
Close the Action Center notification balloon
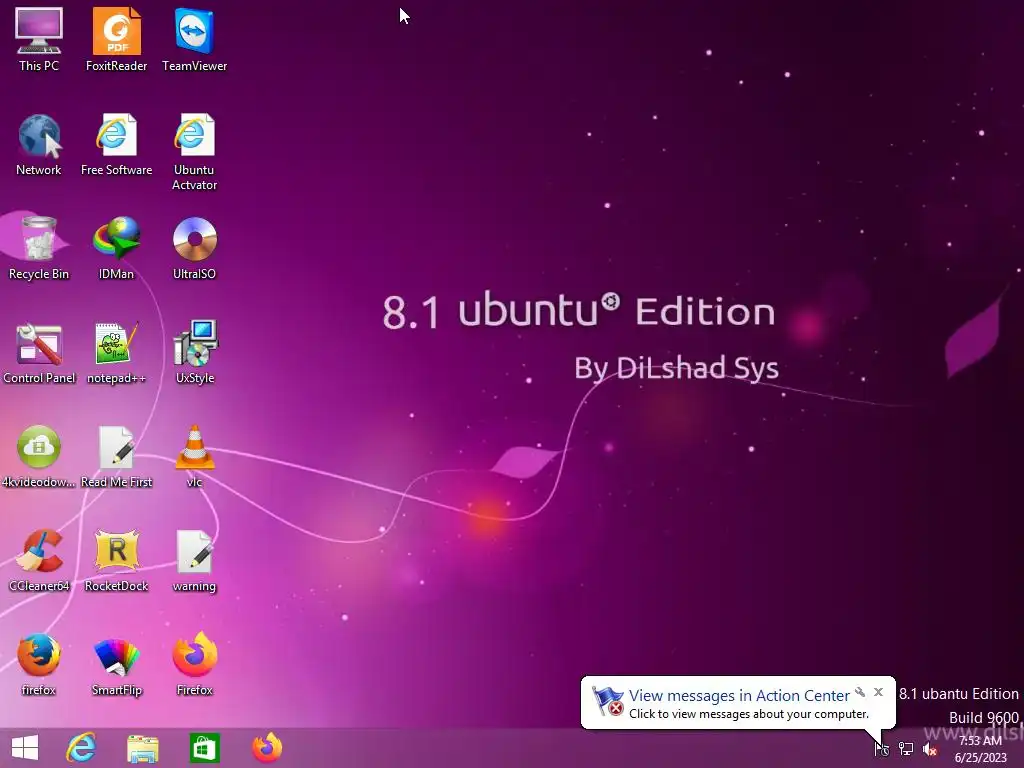point(878,692)
